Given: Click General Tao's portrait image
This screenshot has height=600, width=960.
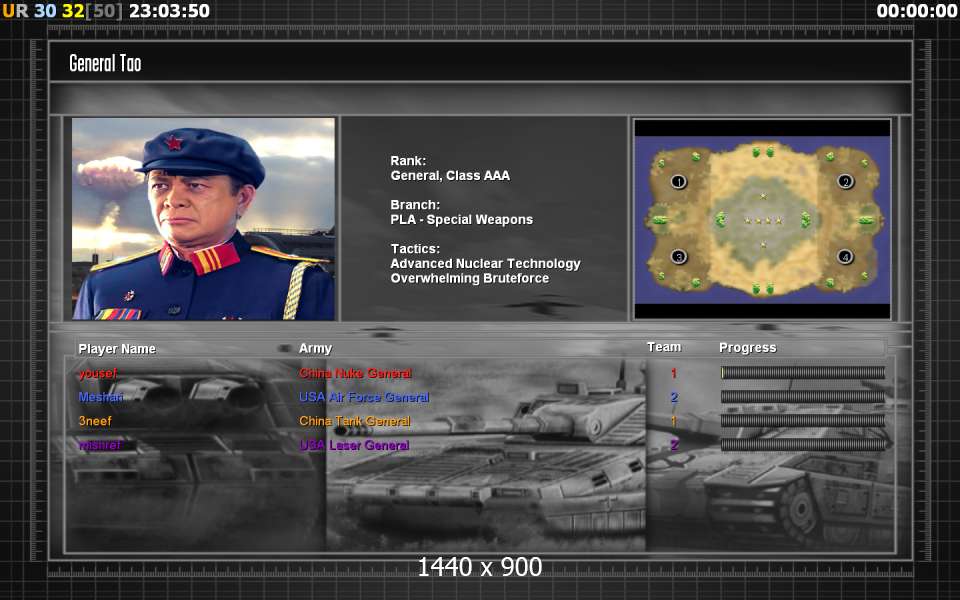Looking at the screenshot, I should pos(203,219).
